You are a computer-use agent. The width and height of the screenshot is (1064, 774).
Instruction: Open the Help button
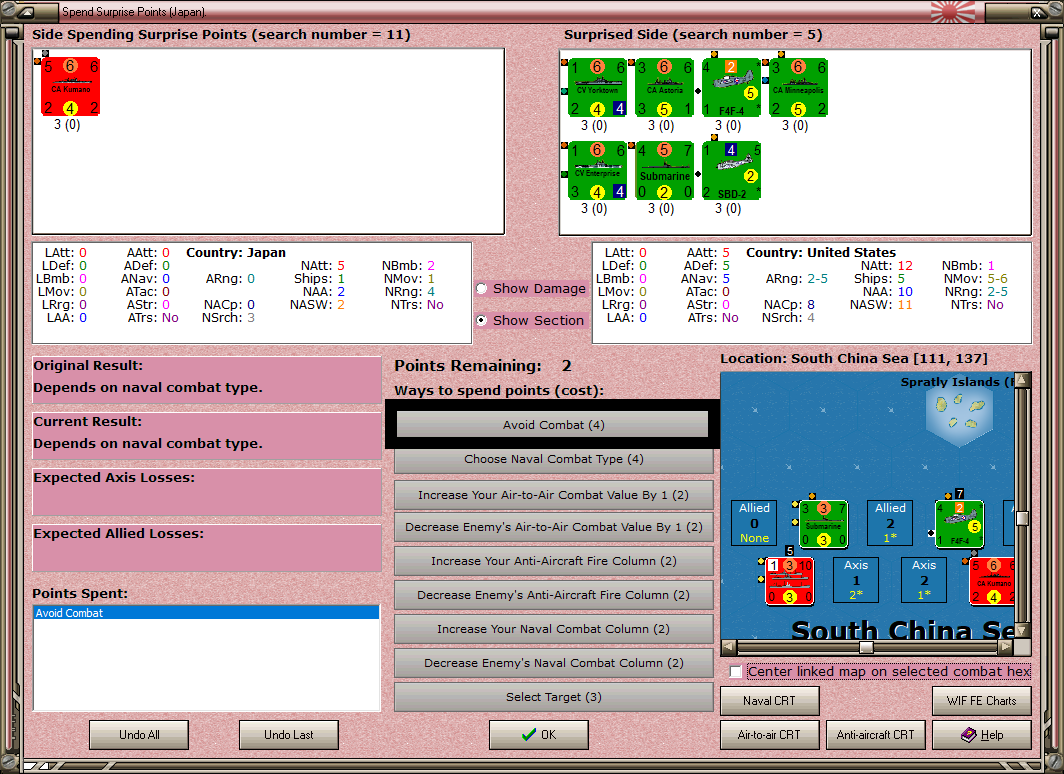(x=982, y=735)
